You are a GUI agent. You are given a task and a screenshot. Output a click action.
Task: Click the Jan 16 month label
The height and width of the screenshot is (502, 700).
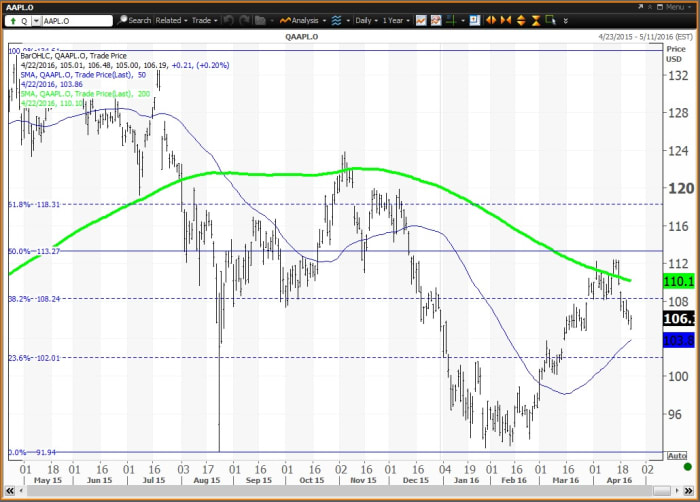[x=467, y=480]
